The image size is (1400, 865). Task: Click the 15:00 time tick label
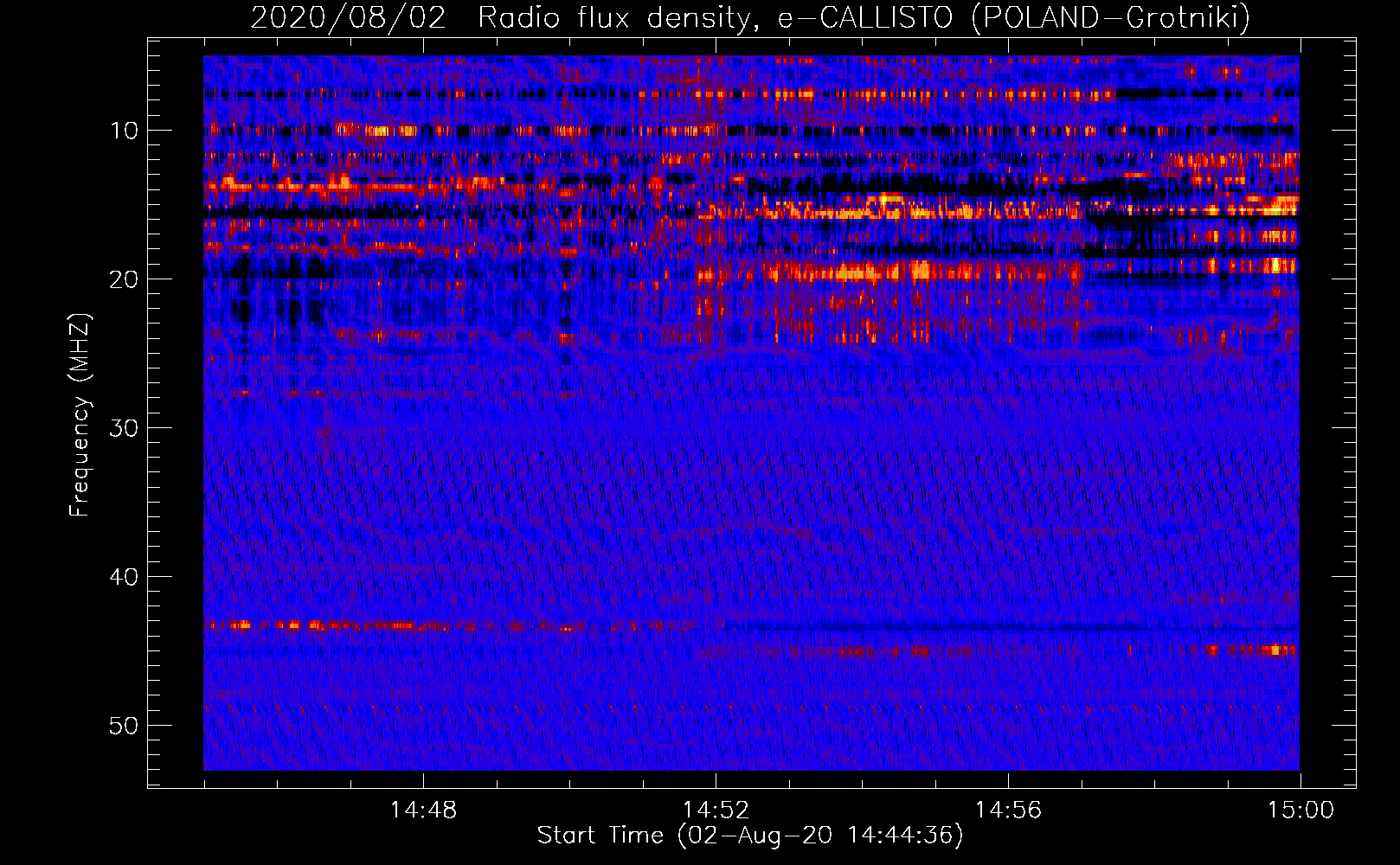click(1300, 811)
